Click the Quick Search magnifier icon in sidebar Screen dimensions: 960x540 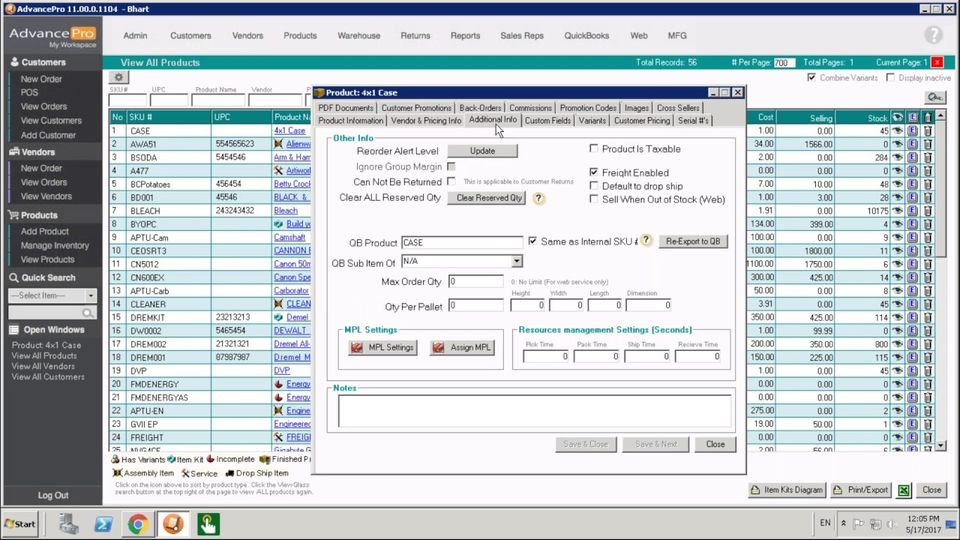(x=88, y=313)
